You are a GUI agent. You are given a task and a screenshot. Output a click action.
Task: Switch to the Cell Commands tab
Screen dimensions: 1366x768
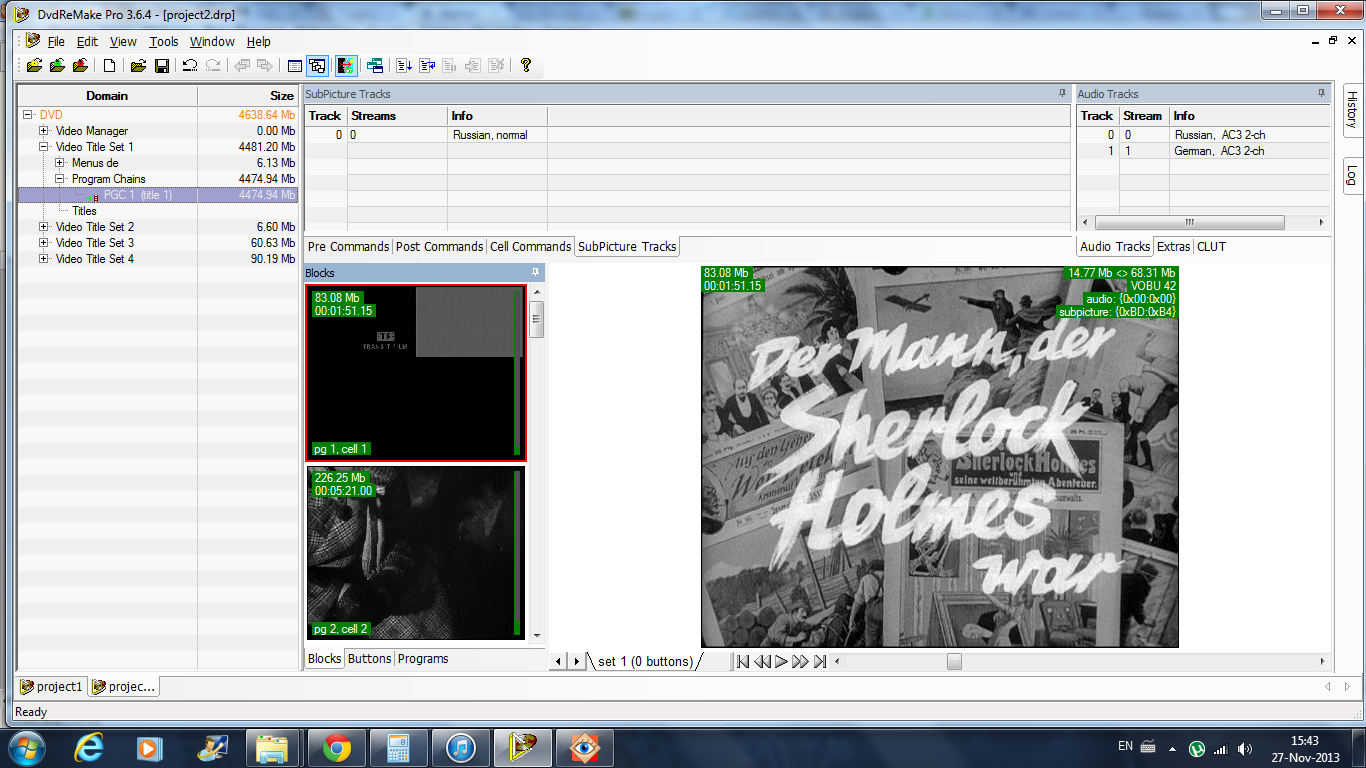530,247
